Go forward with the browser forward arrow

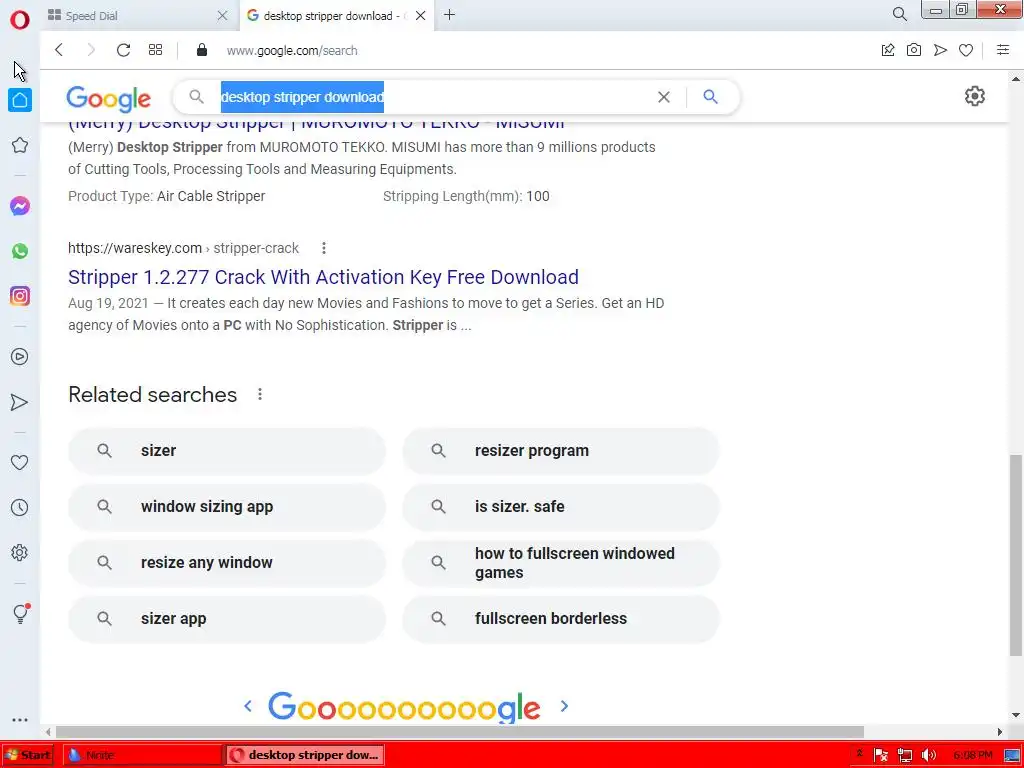(91, 50)
